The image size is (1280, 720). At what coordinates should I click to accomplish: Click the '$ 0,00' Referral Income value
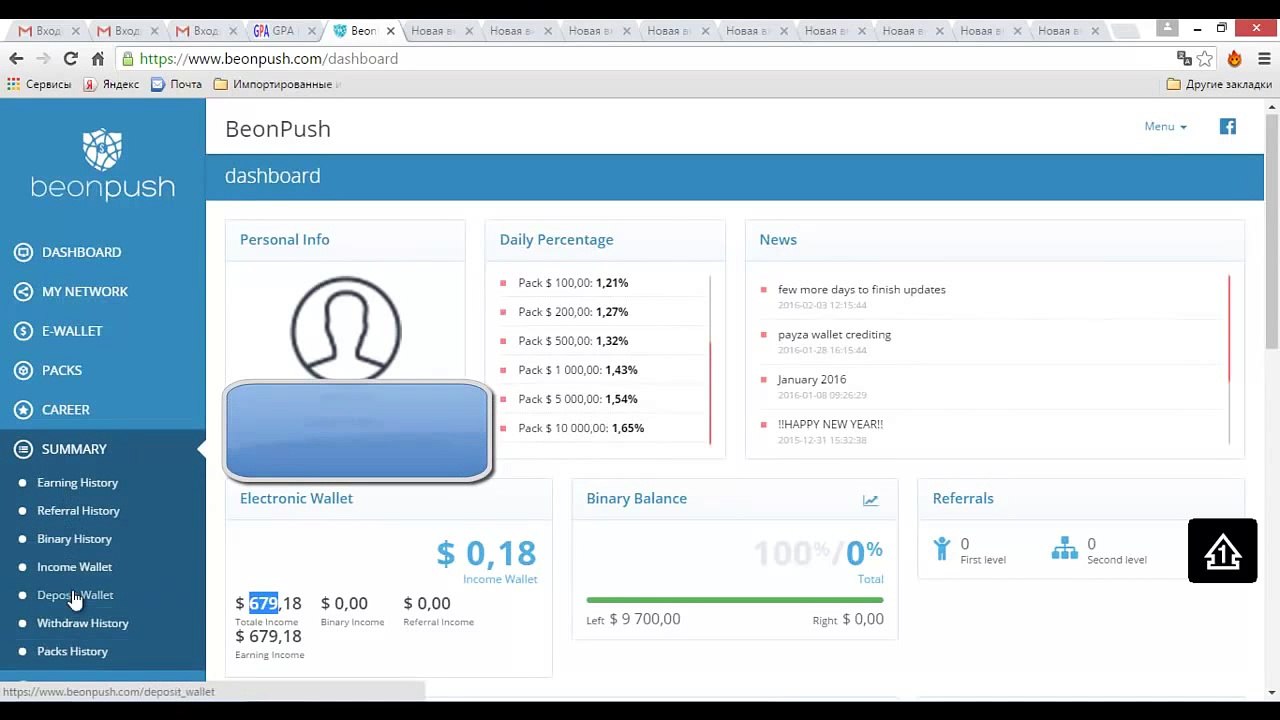427,604
